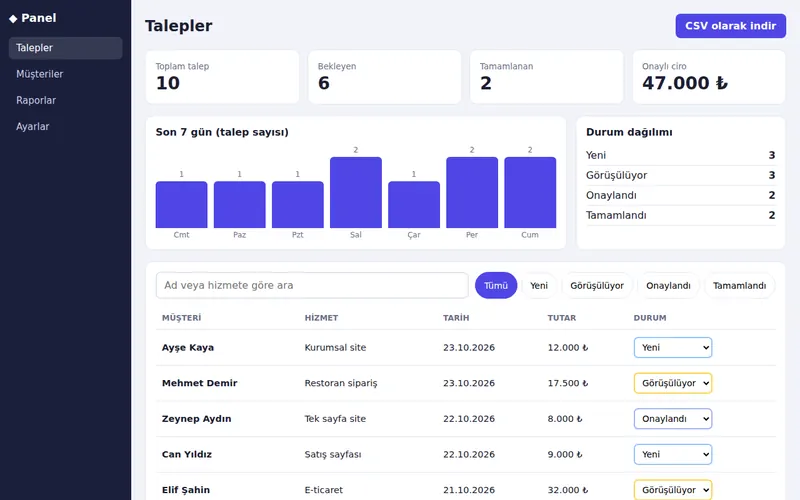Click the TUTAR column header
Viewport: 800px width, 500px height.
point(561,318)
